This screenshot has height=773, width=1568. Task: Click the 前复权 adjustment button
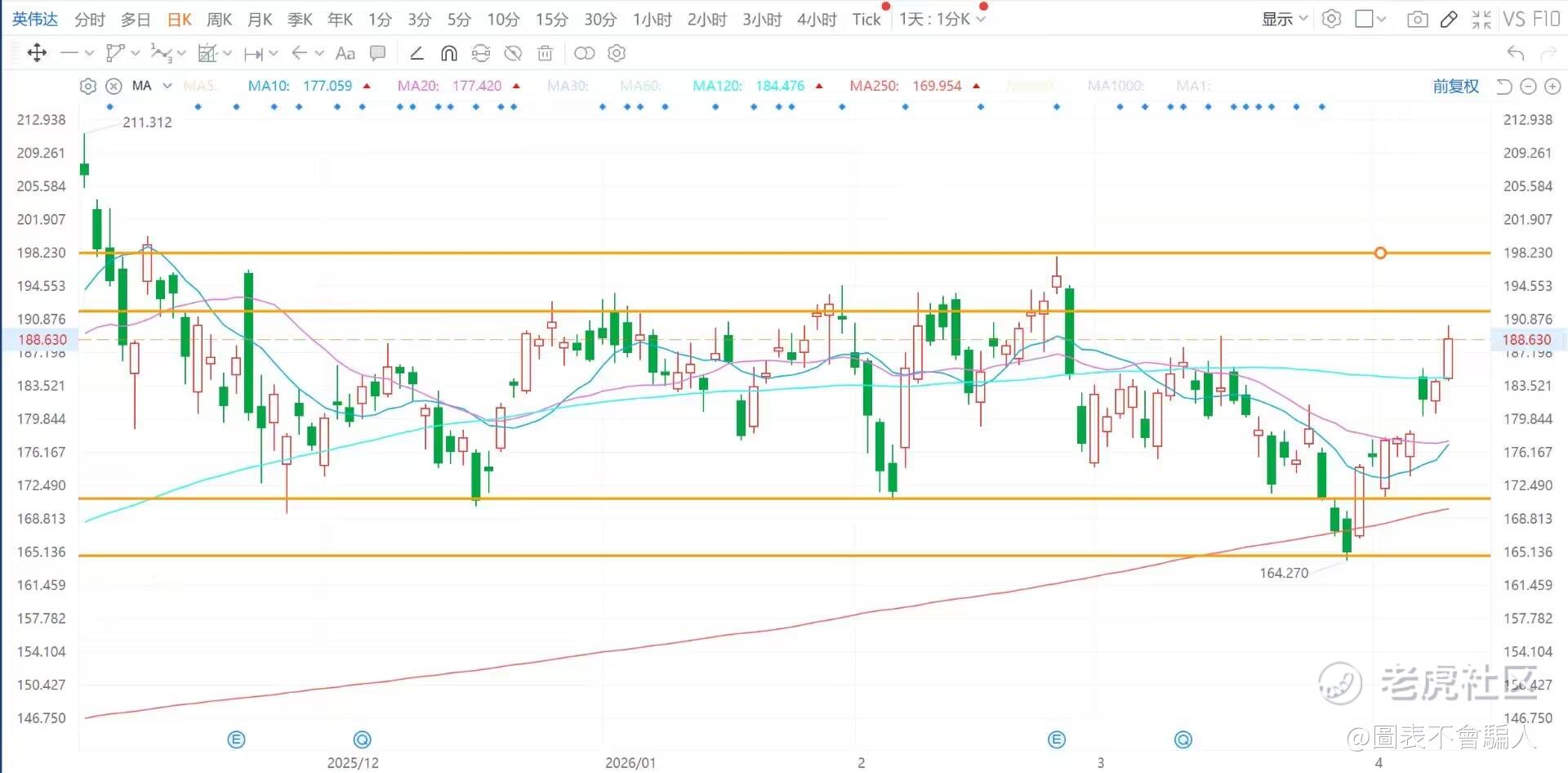click(x=1455, y=86)
